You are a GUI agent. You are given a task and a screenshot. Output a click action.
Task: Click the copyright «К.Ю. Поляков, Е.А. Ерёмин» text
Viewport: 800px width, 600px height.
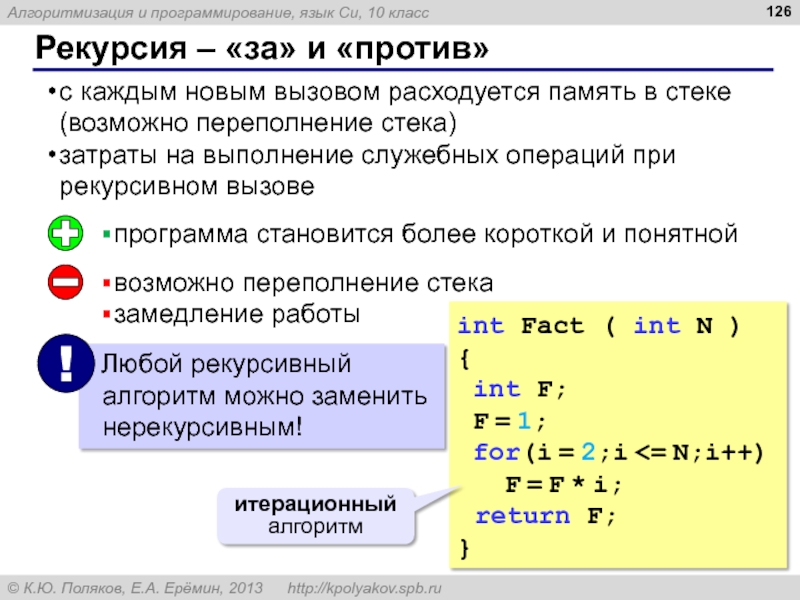coord(135,586)
